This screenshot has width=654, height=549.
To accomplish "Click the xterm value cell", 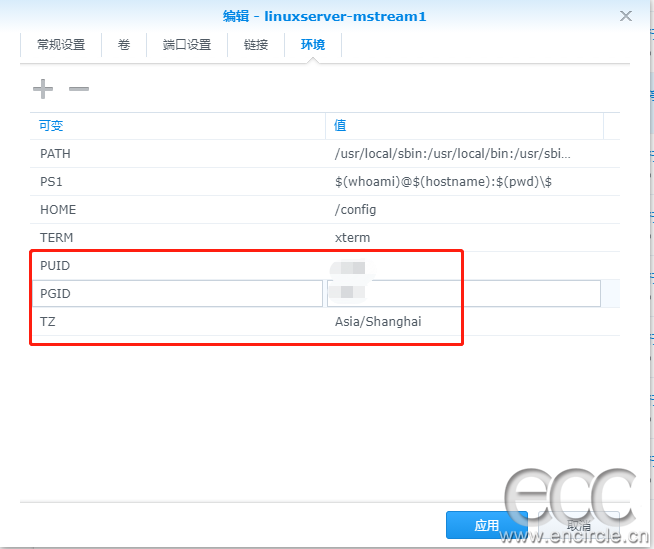I will (x=464, y=237).
